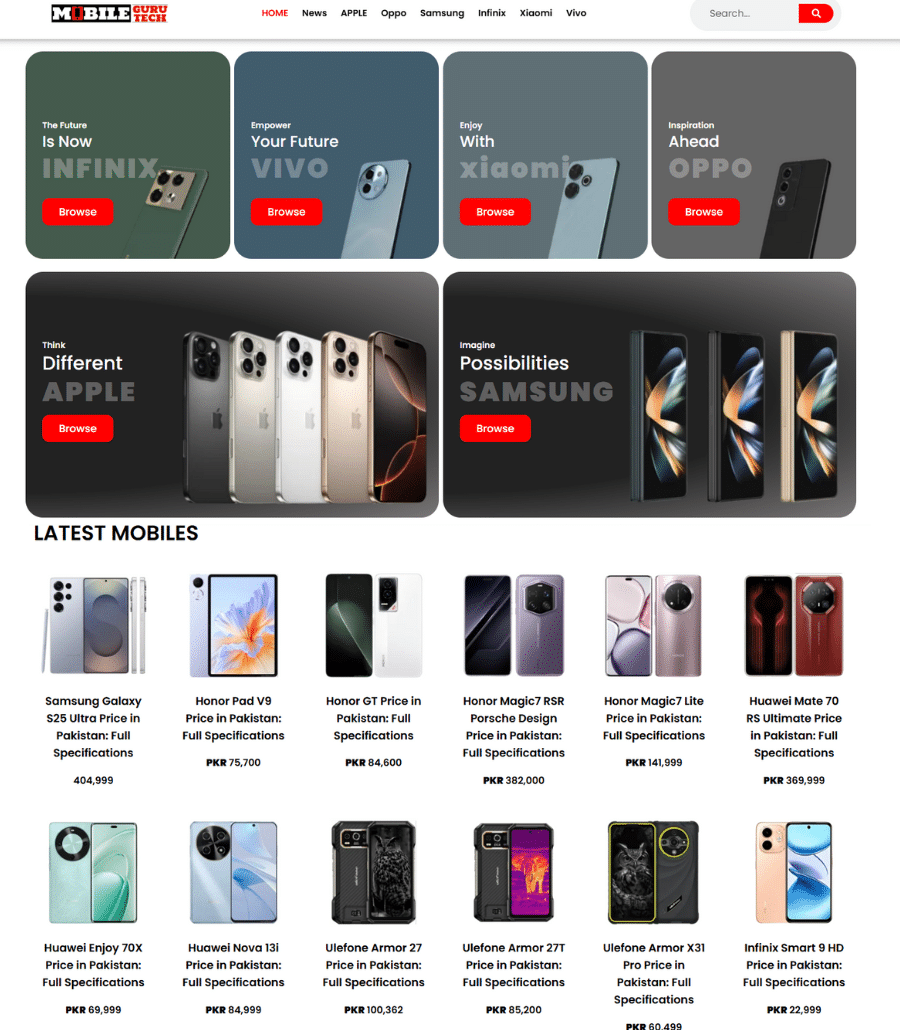Open the Vivo navigation link
Screen dimensions: 900x1030
[576, 13]
